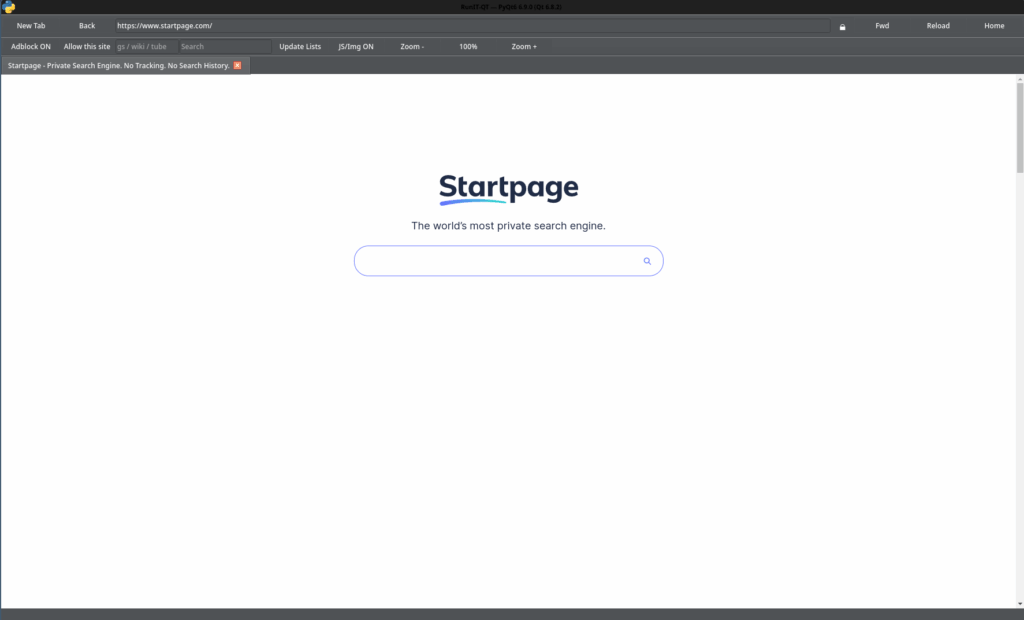The image size is (1024, 620).
Task: Click the Python app icon in the title bar
Action: 9,6
